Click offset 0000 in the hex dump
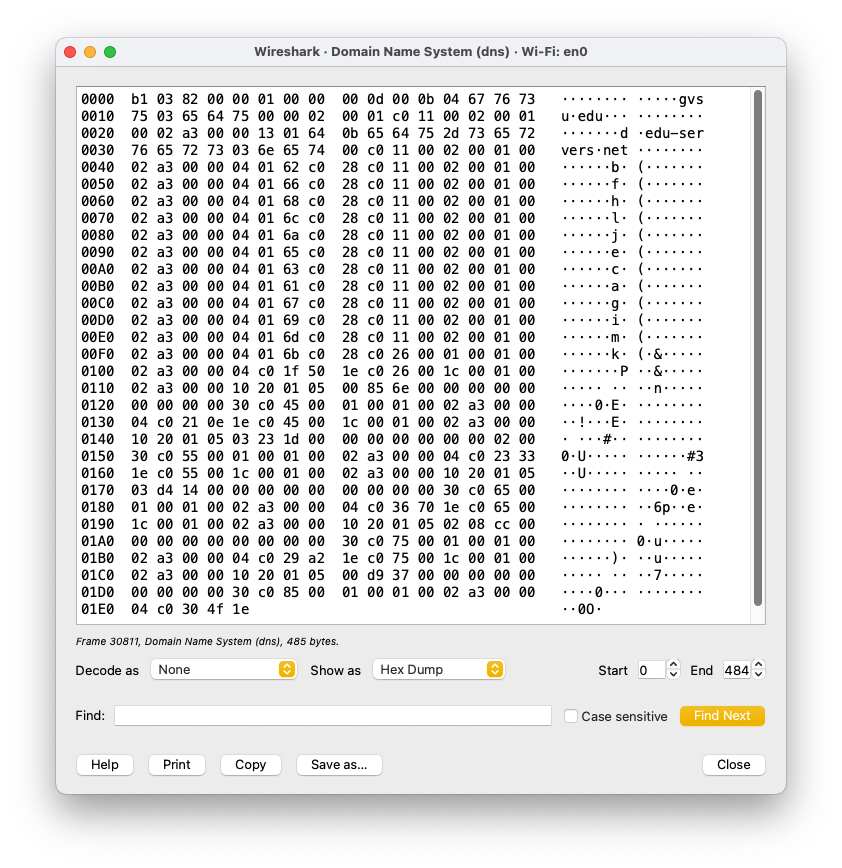Viewport: 842px width, 868px height. (98, 100)
